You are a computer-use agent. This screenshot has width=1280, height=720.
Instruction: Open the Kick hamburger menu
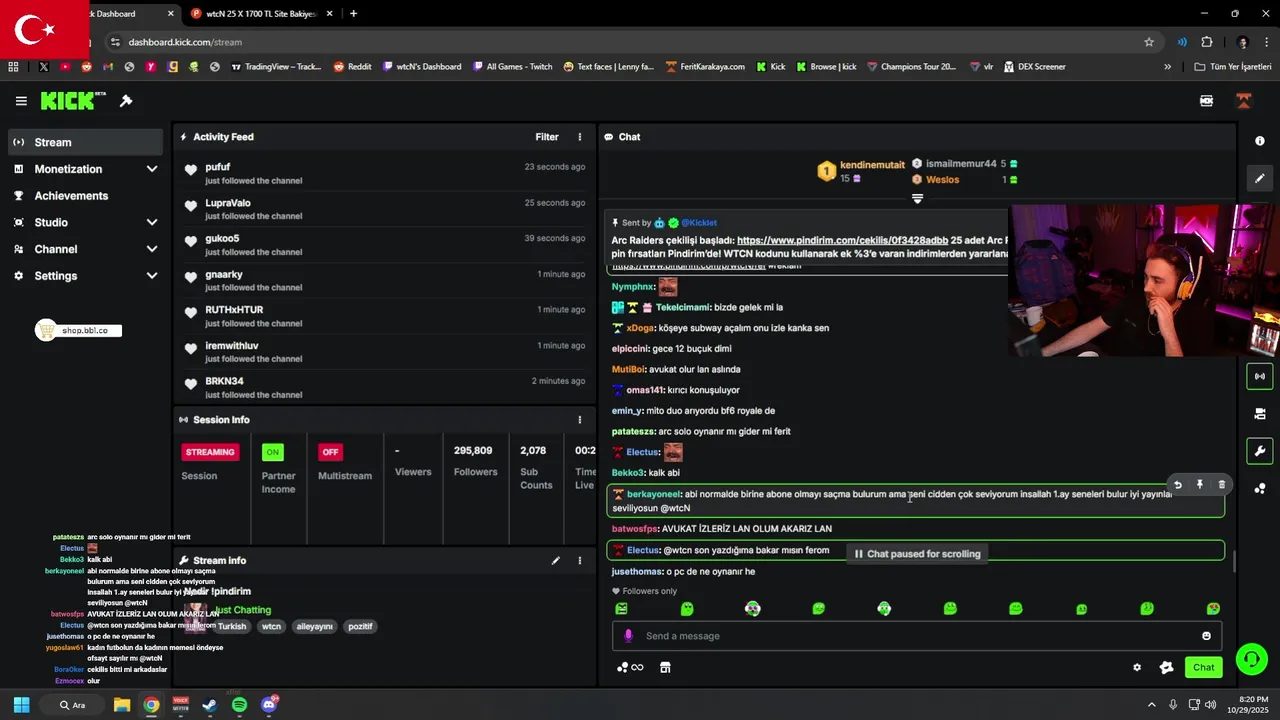coord(21,101)
